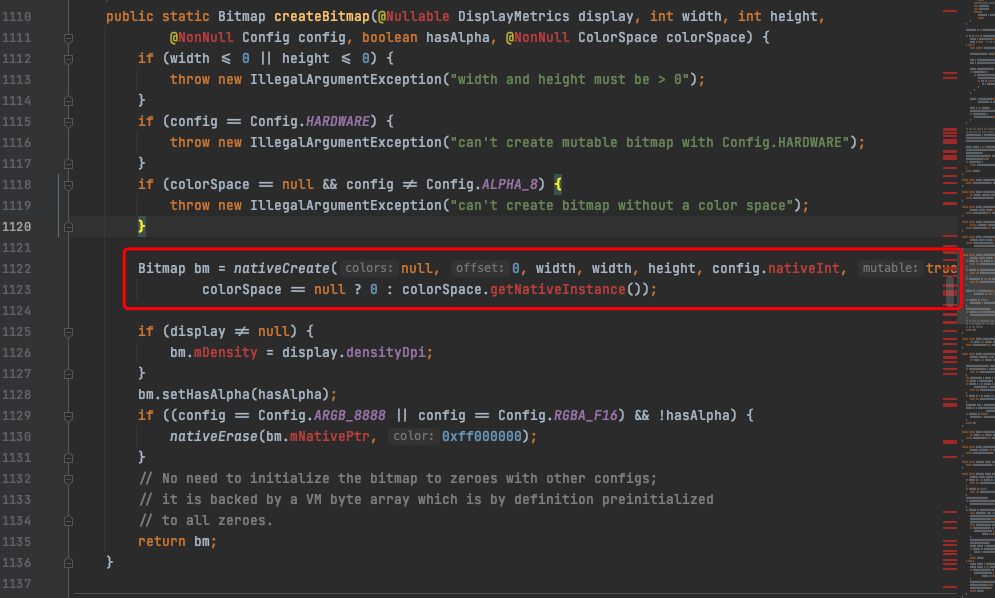The width and height of the screenshot is (995, 598).
Task: Collapse the ARGB_8888 if-block at line 1129
Action: [69, 416]
